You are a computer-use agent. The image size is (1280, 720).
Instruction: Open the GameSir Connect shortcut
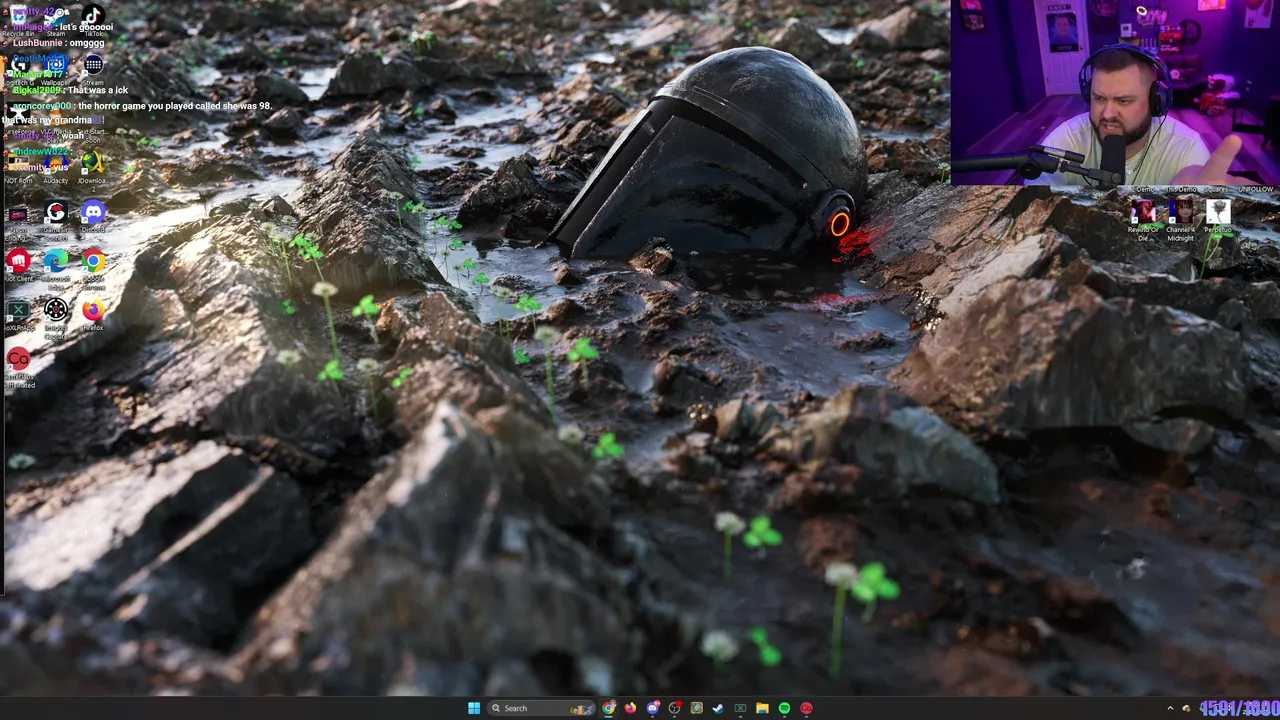pyautogui.click(x=56, y=216)
